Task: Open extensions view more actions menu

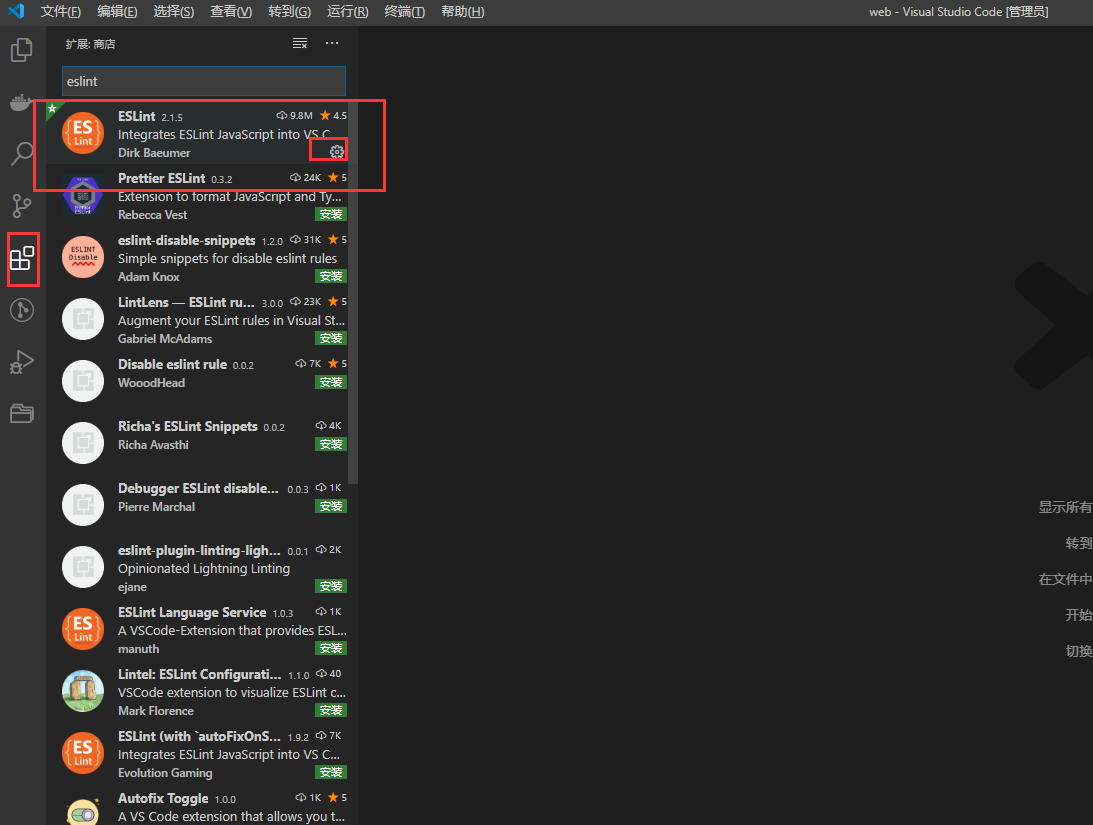Action: pos(332,43)
